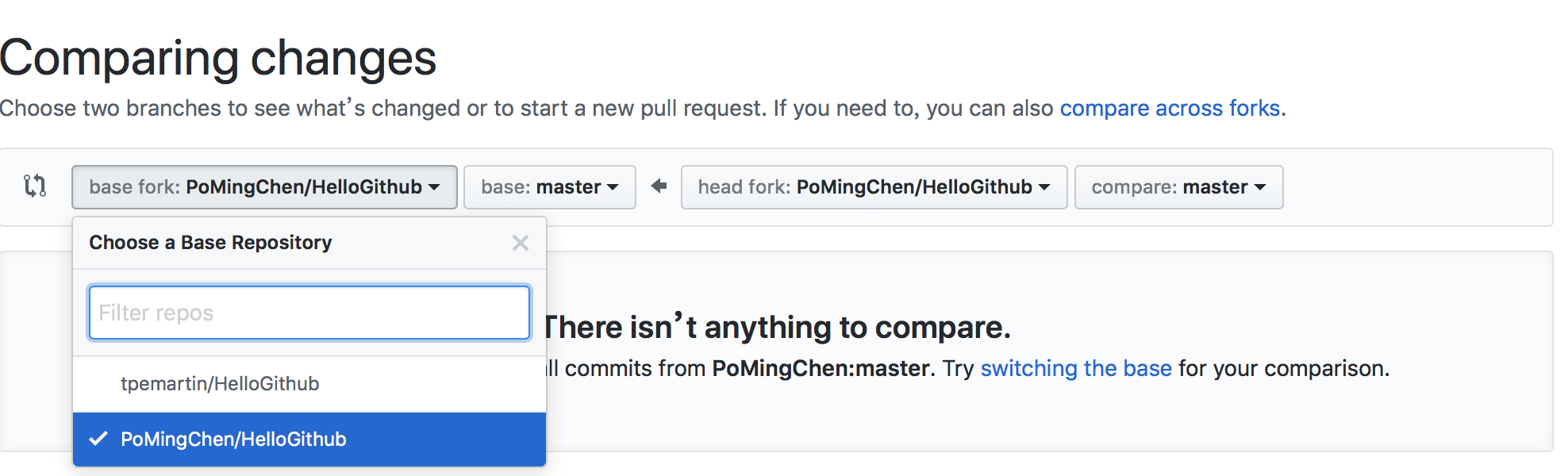Follow the compare across forks link

click(x=1170, y=108)
